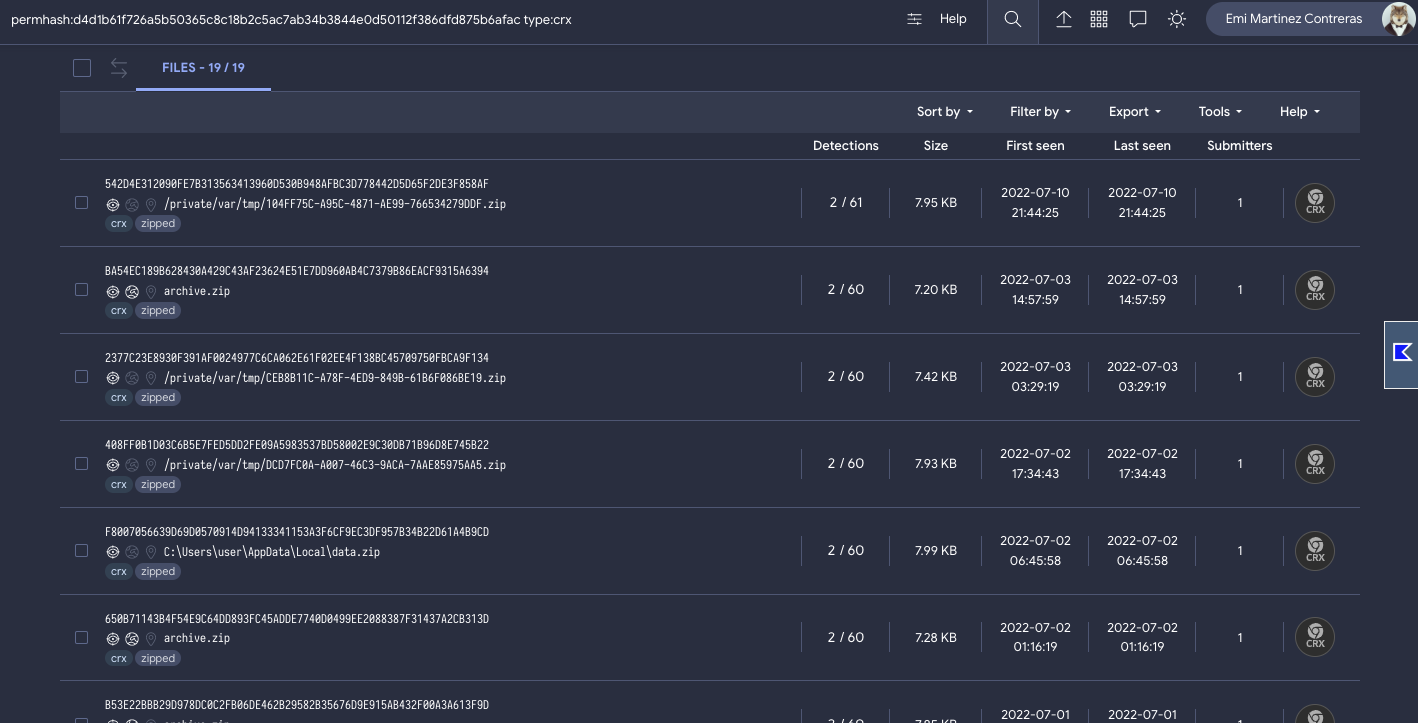Screen dimensions: 1418x723
Task: Select checkbox for 542D4E file row
Action: click(x=82, y=202)
